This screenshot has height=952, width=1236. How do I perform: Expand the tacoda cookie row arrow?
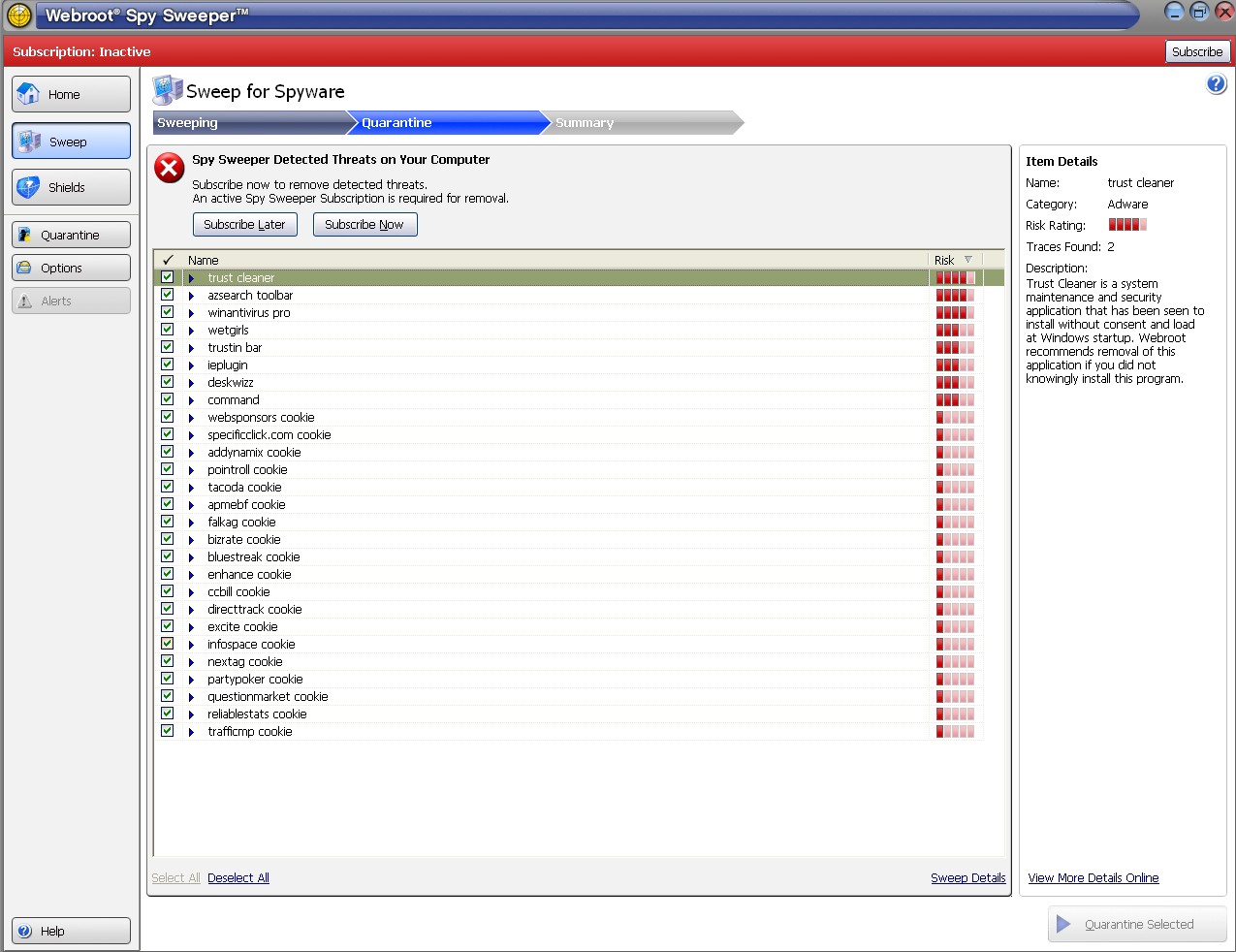pos(191,488)
